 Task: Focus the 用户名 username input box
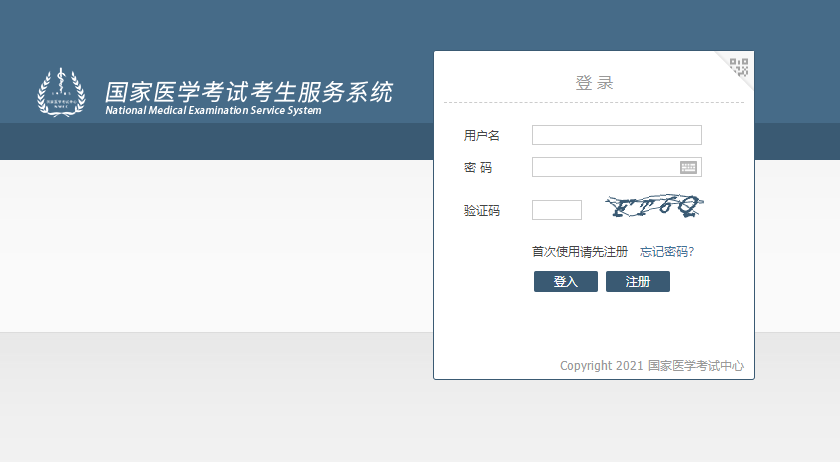(616, 135)
